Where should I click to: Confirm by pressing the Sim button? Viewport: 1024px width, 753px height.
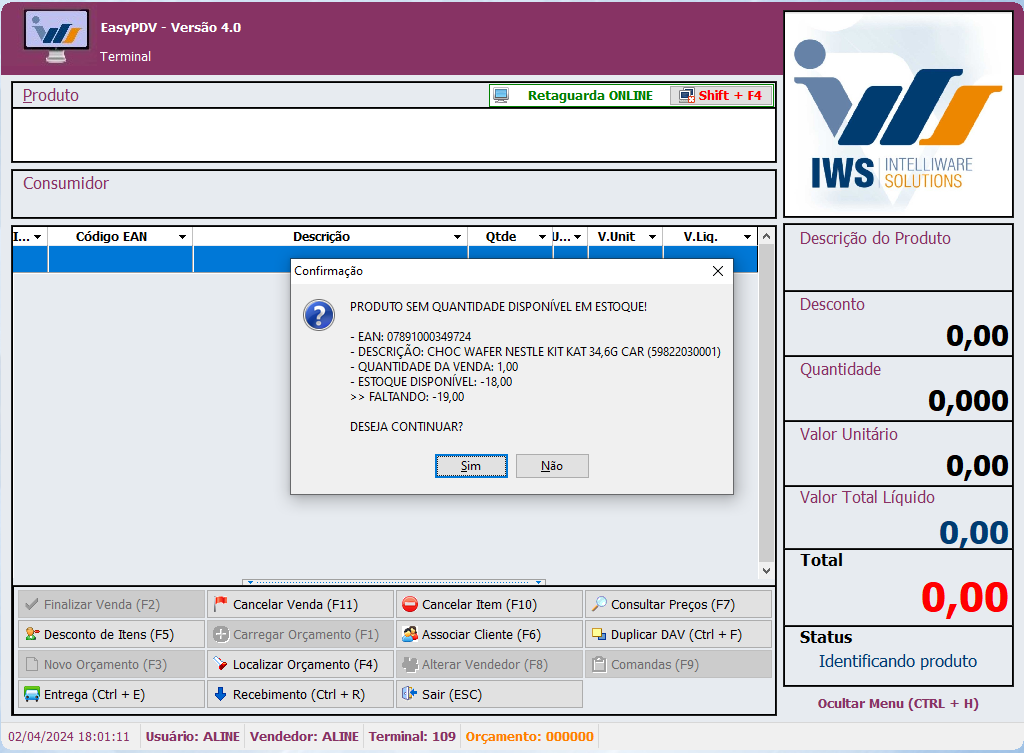[471, 466]
